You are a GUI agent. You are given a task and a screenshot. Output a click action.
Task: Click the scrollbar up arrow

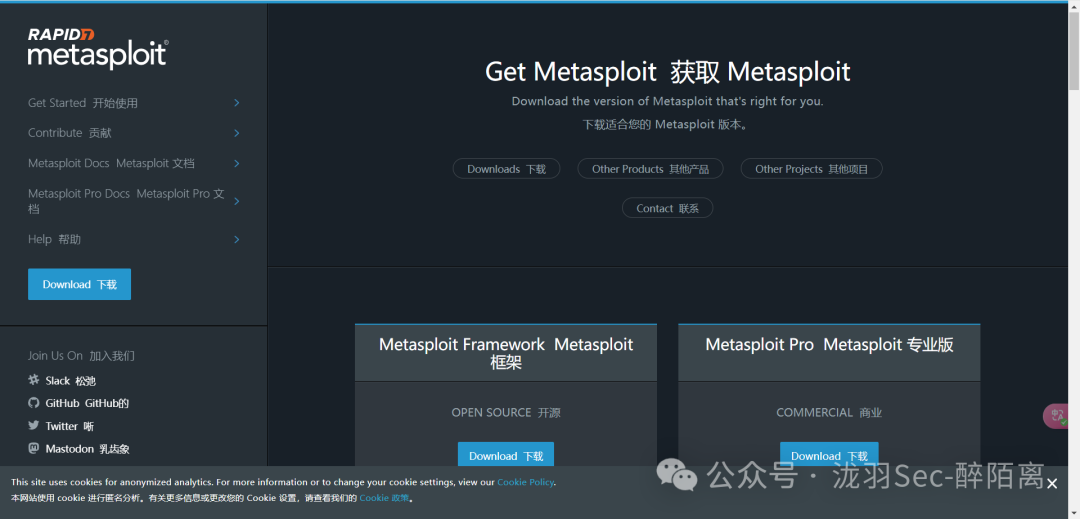(x=1074, y=6)
